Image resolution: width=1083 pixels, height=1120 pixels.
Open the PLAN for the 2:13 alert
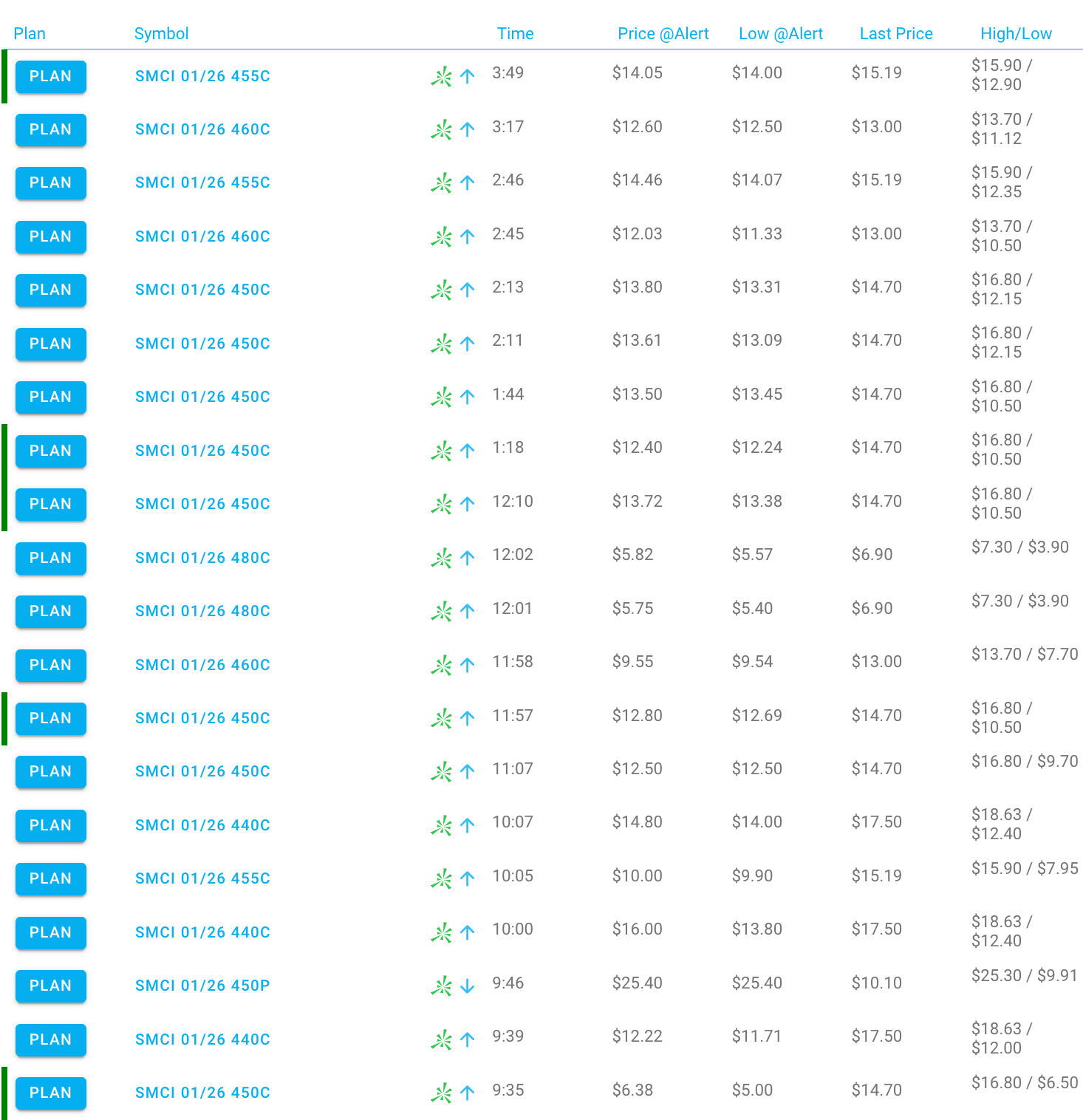point(51,290)
